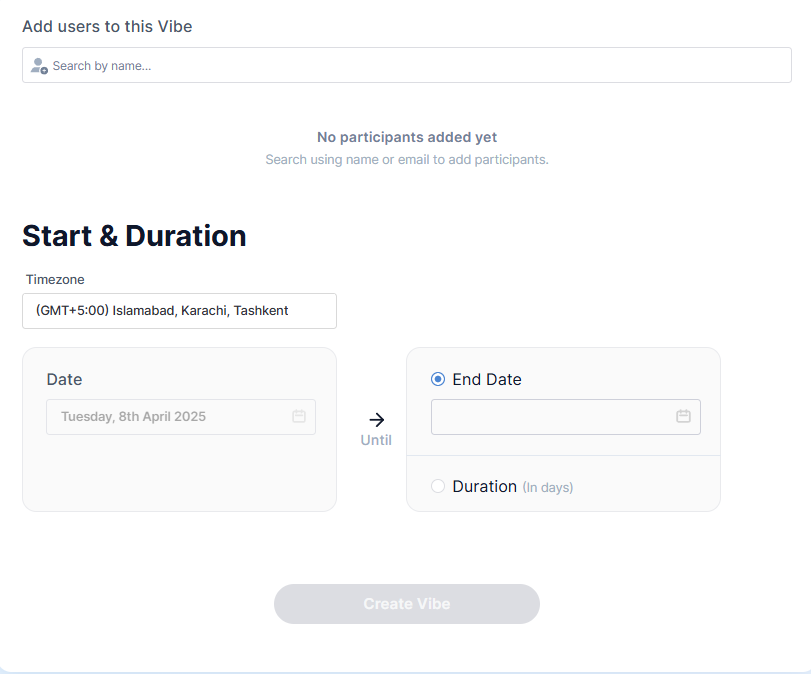This screenshot has width=811, height=674.
Task: Click the add-user icon in search box
Action: pyautogui.click(x=39, y=66)
